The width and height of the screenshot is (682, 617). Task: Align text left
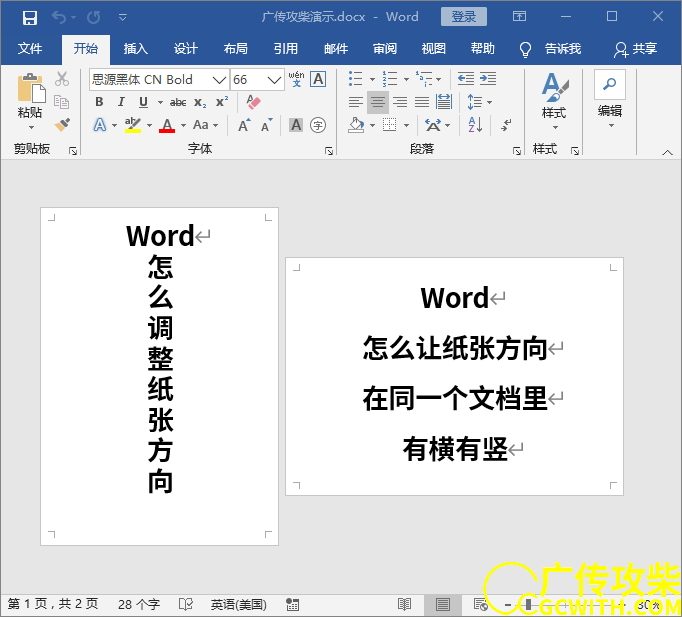point(356,102)
